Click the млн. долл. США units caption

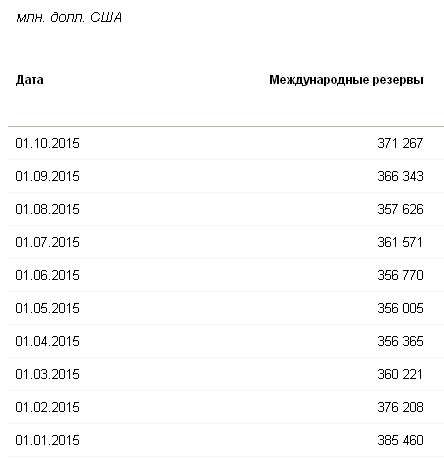[x=69, y=17]
